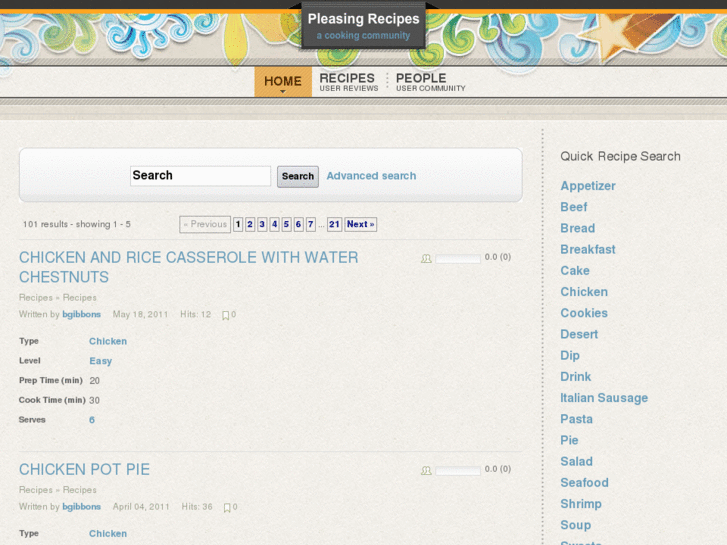Viewport: 727px width, 545px height.
Task: Jump to last results page 21
Action: (334, 224)
